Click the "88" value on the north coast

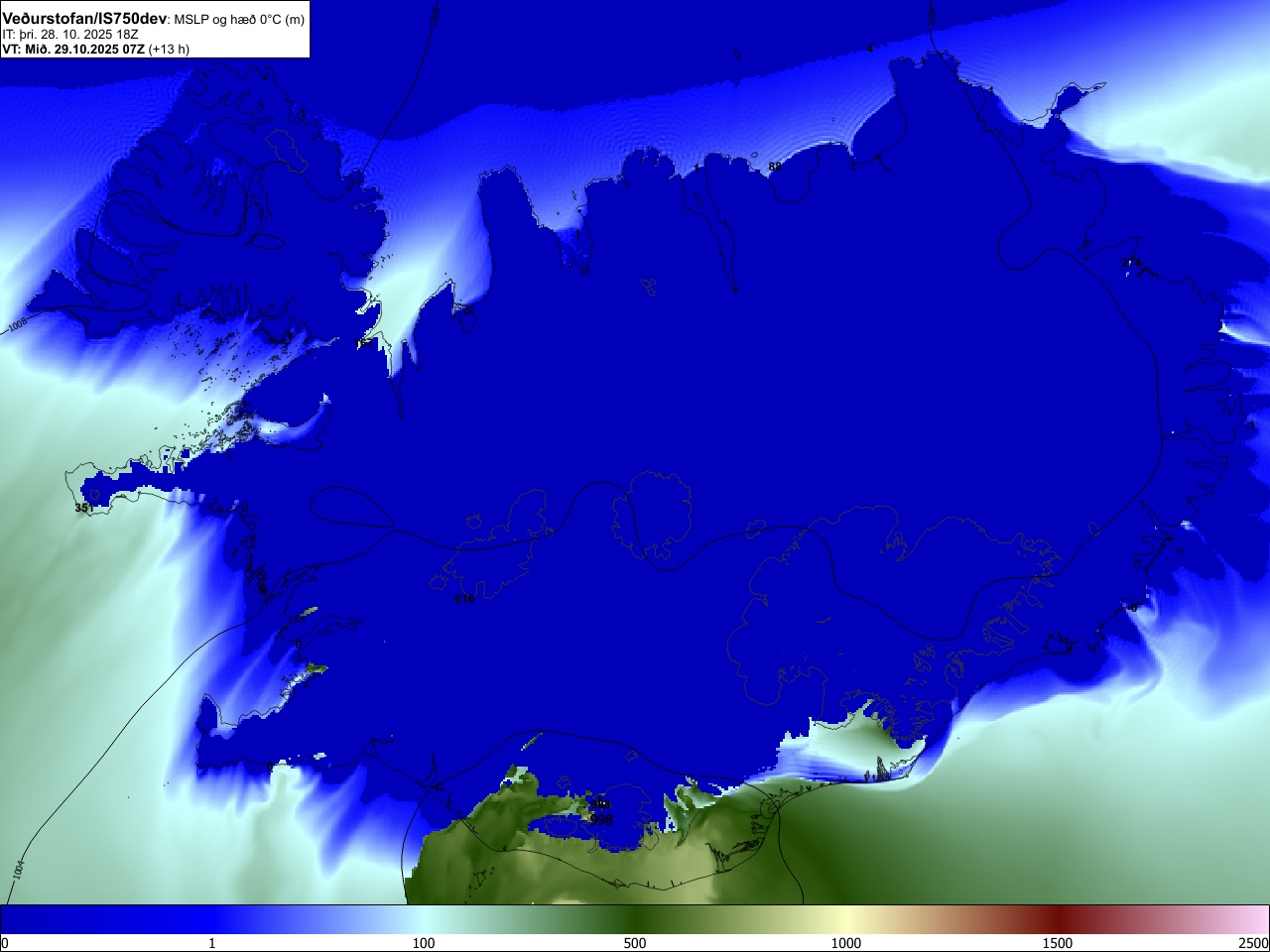775,167
